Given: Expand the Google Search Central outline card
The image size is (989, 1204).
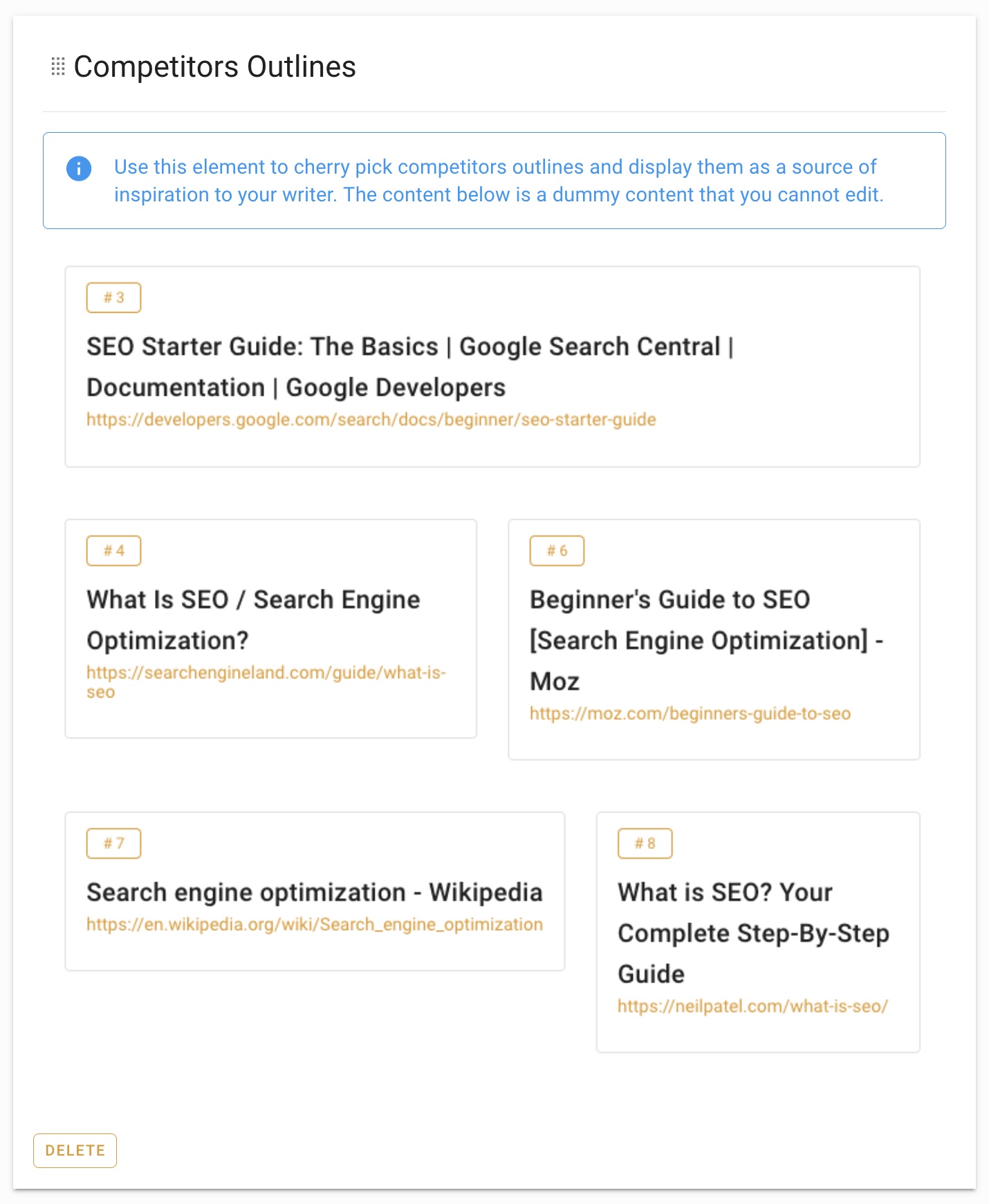Looking at the screenshot, I should click(x=411, y=367).
